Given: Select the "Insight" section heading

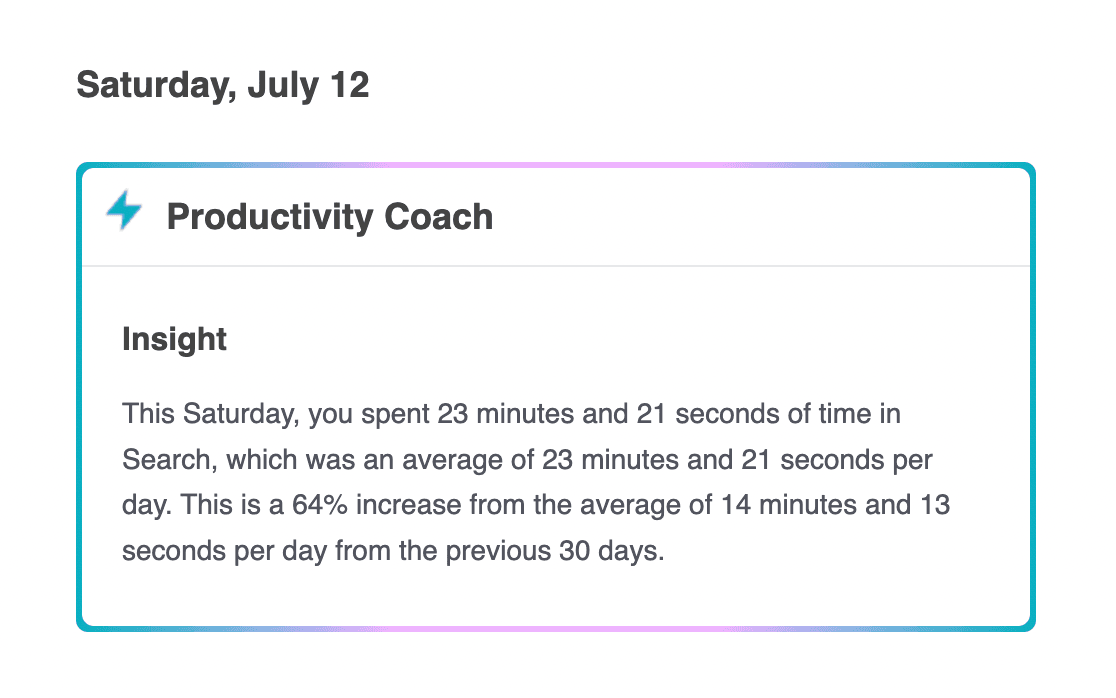Looking at the screenshot, I should coord(174,339).
